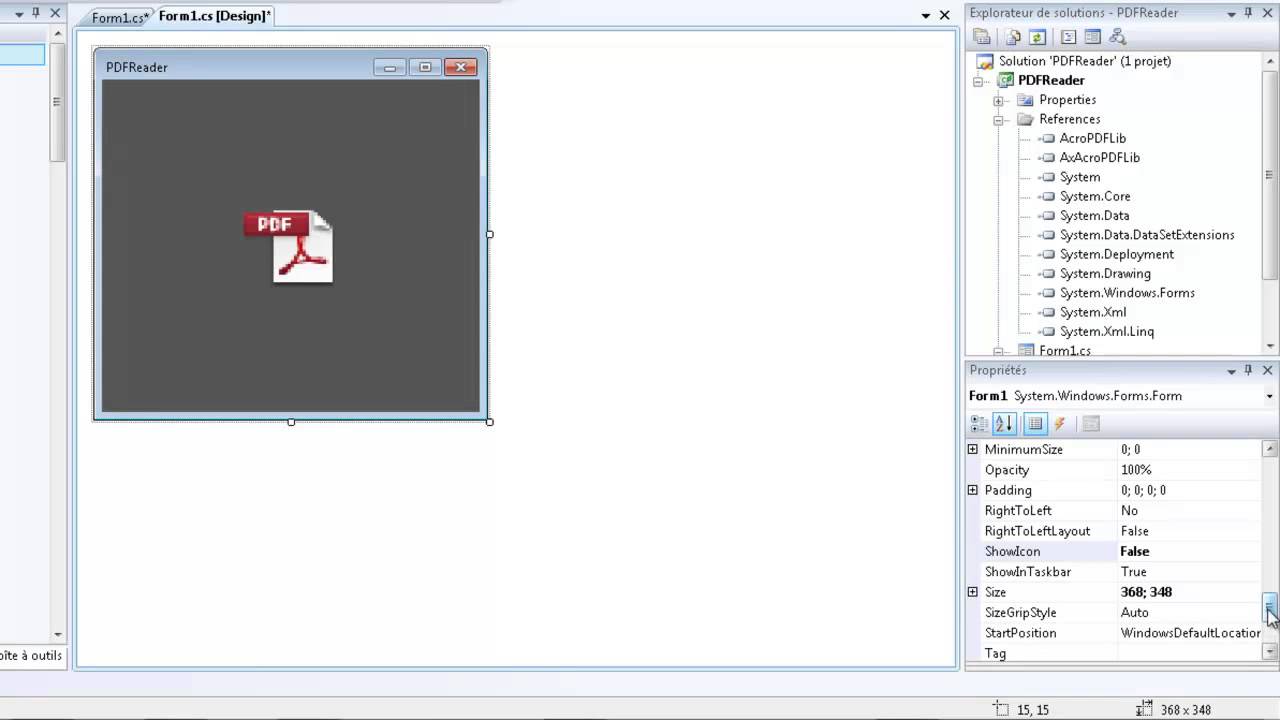
Task: Click the View Code icon in Solution Explorer
Action: [x=1068, y=37]
